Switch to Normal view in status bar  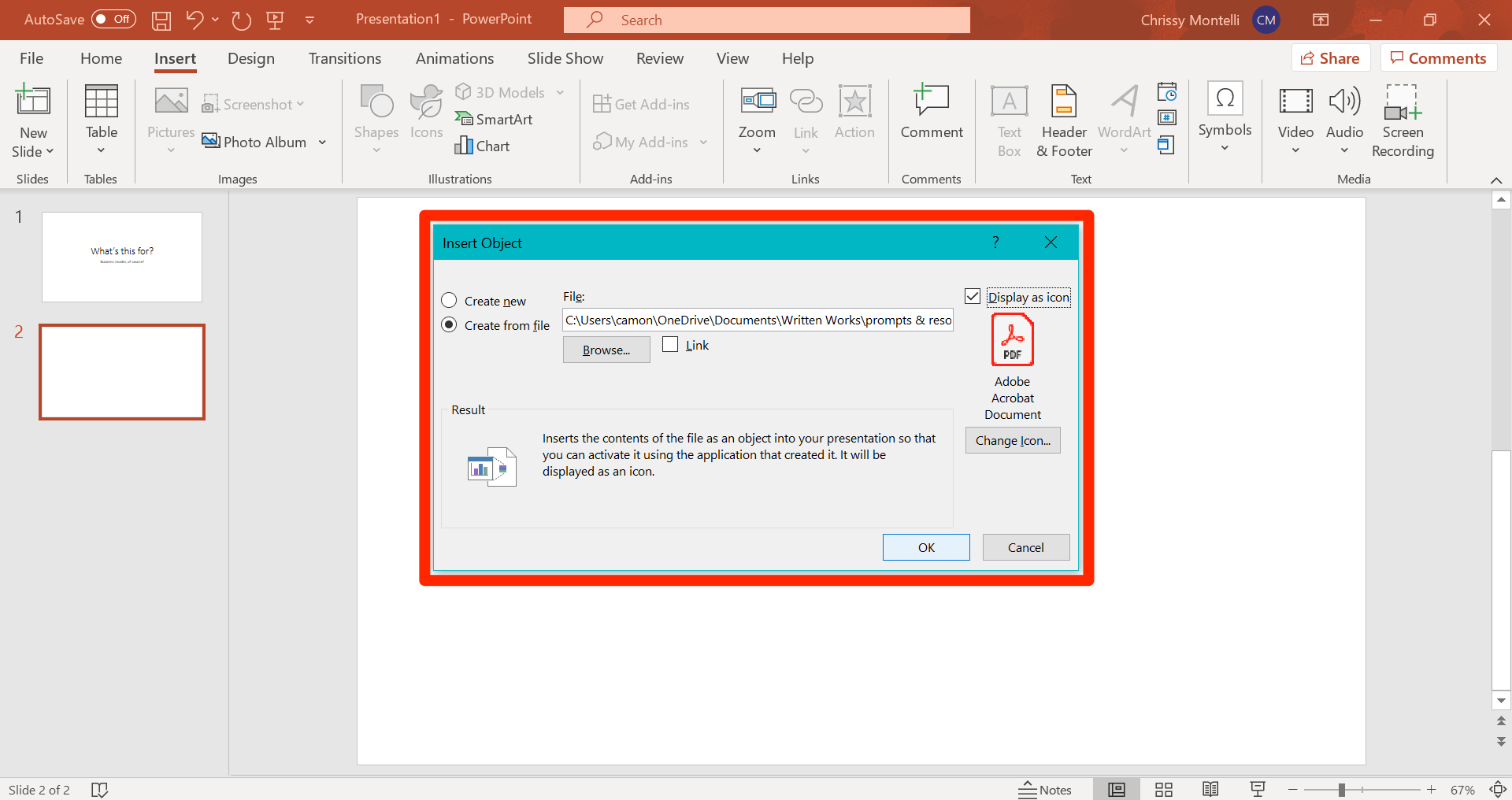point(1117,789)
